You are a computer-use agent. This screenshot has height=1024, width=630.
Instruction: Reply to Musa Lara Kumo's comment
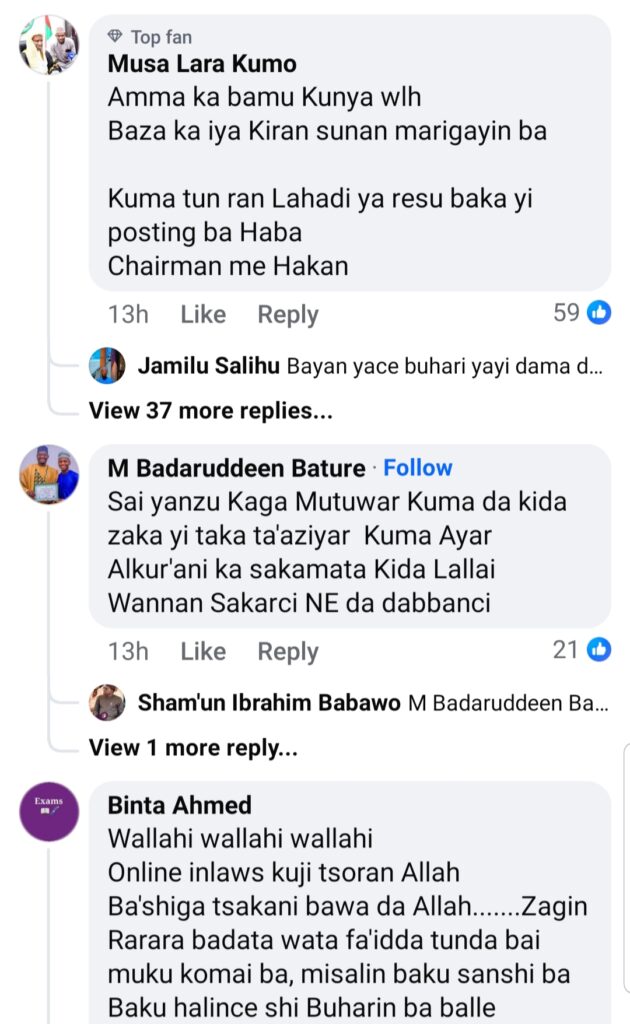point(288,314)
